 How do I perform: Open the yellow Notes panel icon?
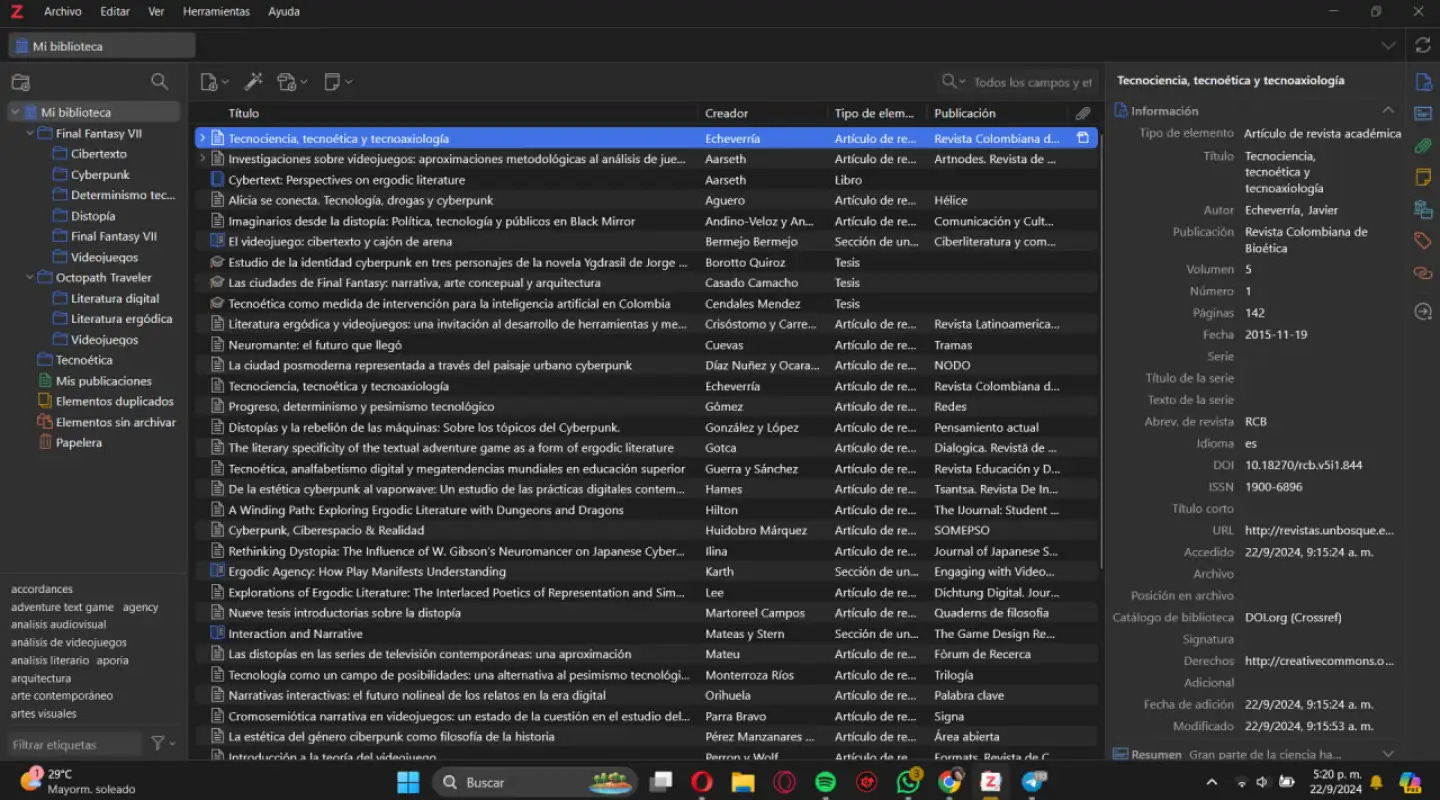pyautogui.click(x=1423, y=177)
